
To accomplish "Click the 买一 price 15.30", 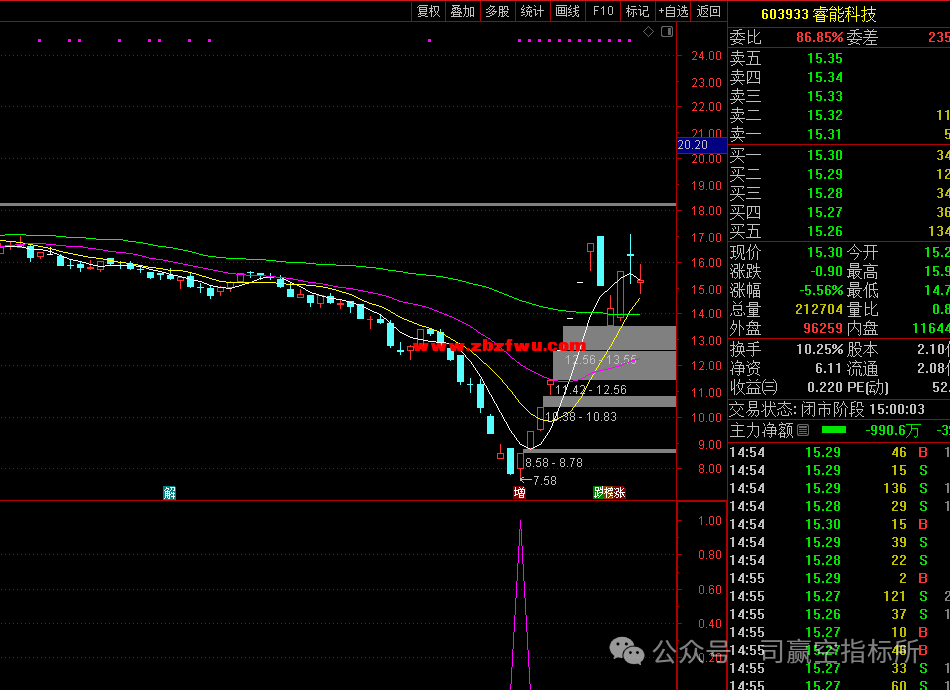I will [825, 155].
